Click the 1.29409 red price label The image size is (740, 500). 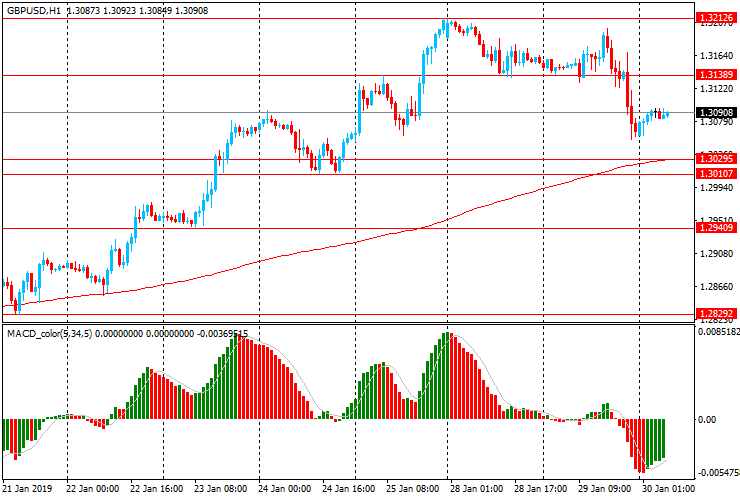click(716, 228)
